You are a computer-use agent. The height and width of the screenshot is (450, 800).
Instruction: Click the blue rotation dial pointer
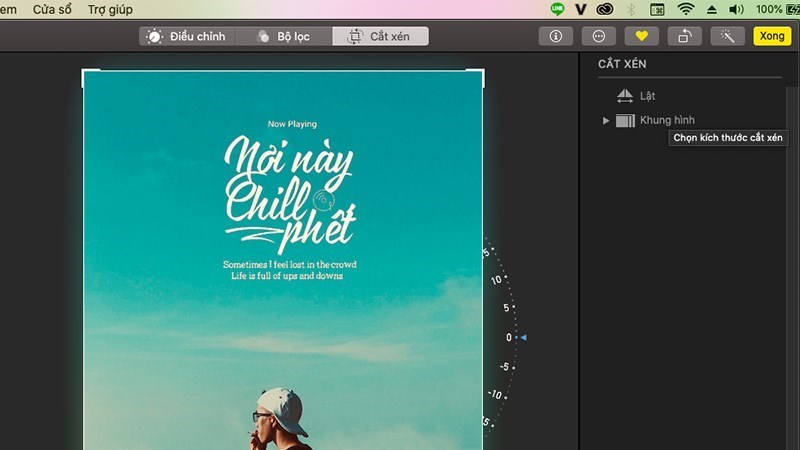click(x=523, y=337)
